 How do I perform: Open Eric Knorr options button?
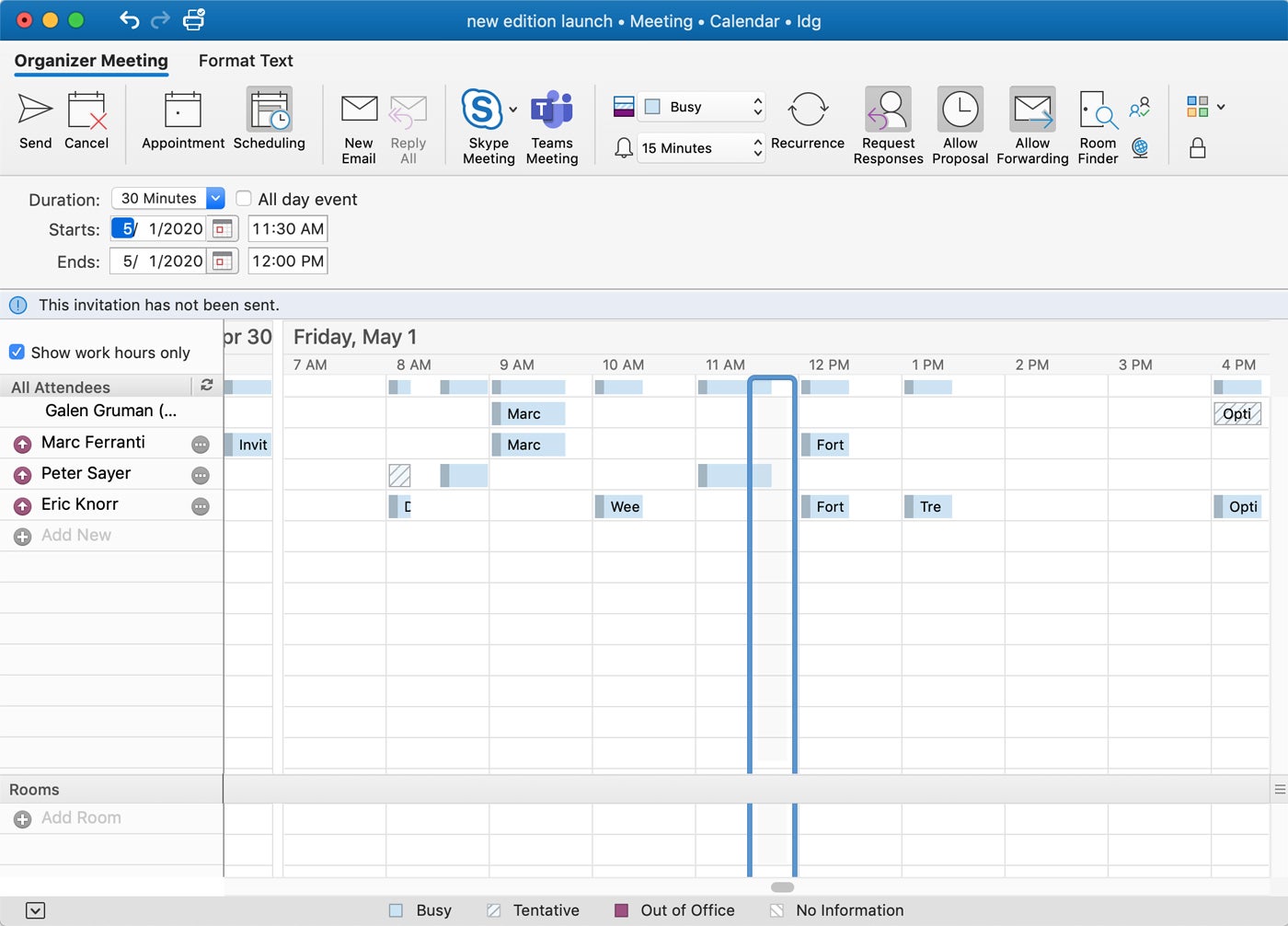point(201,506)
